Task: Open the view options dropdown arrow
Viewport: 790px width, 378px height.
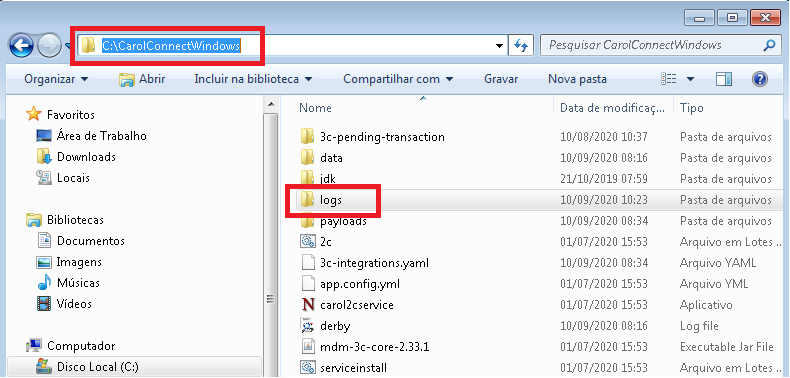Action: click(690, 79)
